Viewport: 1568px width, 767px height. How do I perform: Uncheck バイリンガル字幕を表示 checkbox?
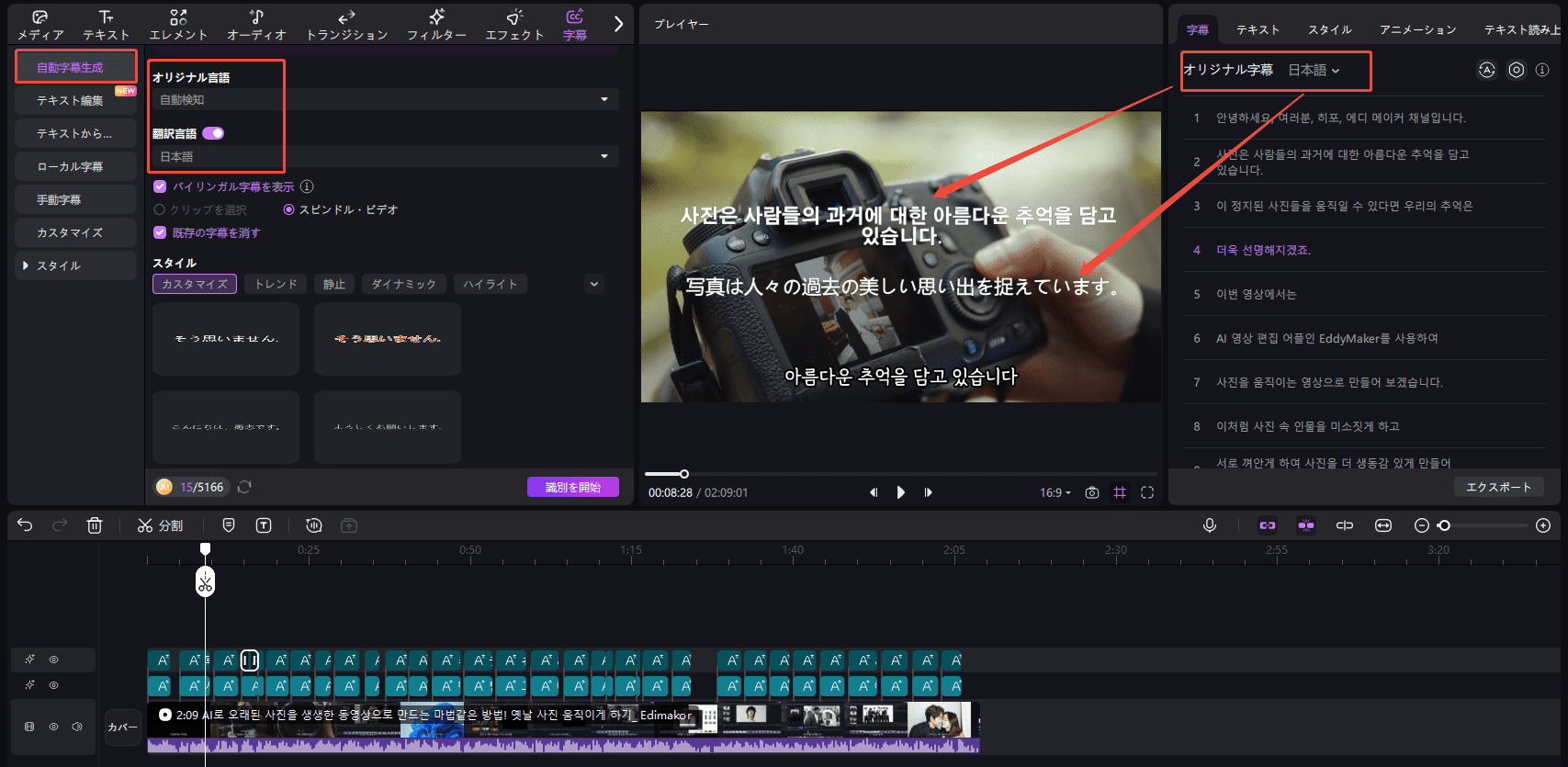pyautogui.click(x=160, y=186)
